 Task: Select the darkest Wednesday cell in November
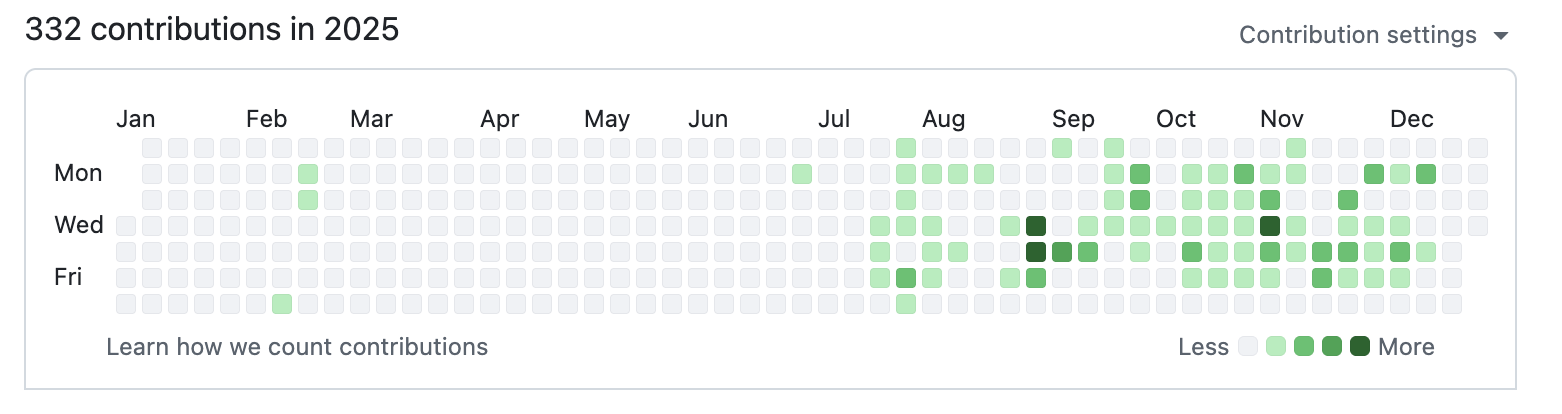tap(1270, 225)
